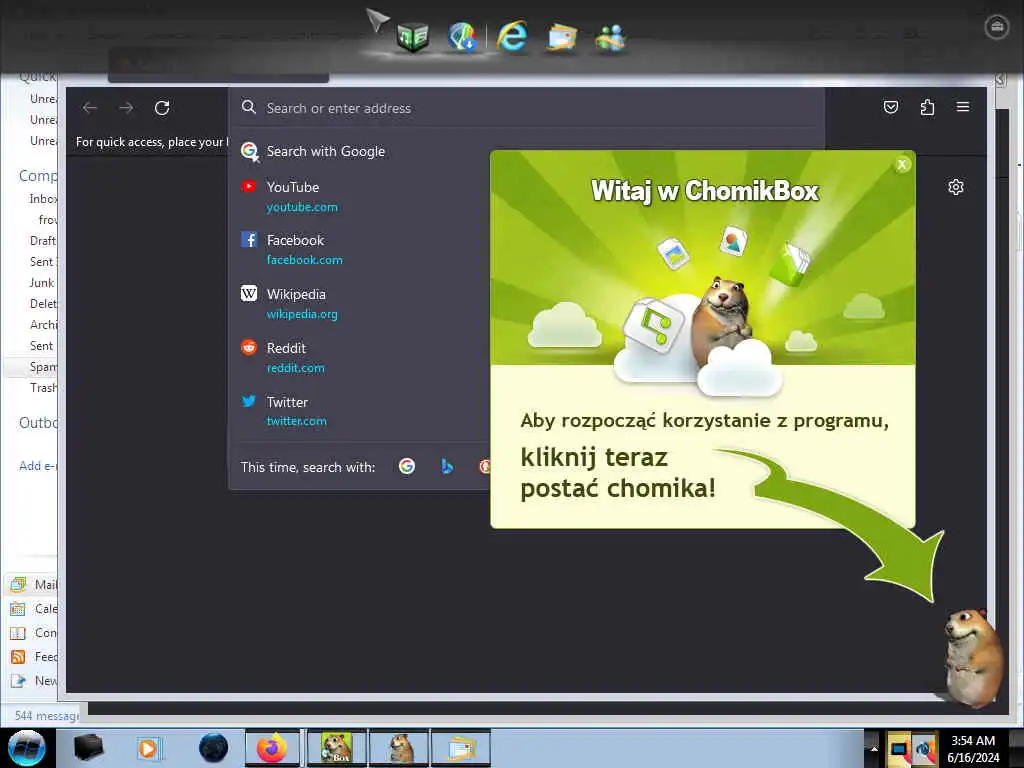Click the twitter.com link text

point(296,421)
